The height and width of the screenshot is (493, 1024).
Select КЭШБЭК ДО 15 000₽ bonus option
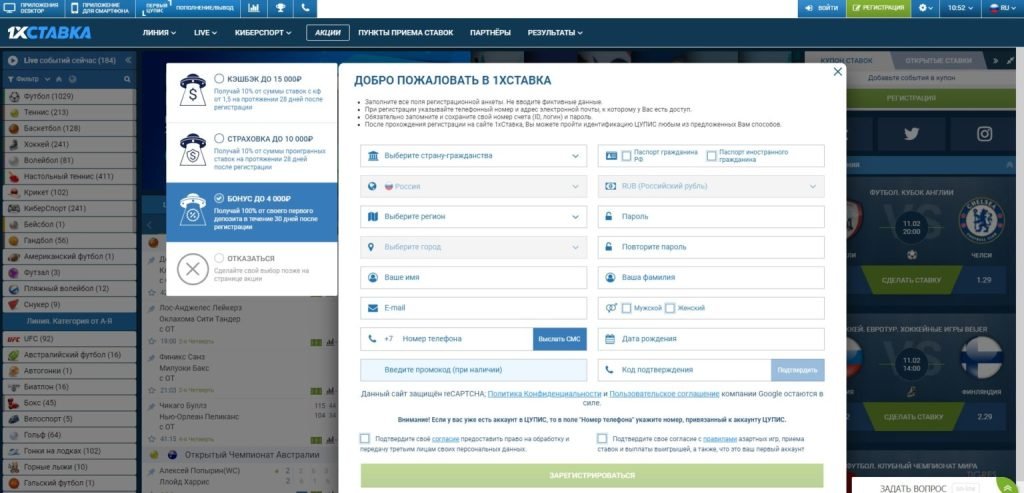click(x=219, y=78)
